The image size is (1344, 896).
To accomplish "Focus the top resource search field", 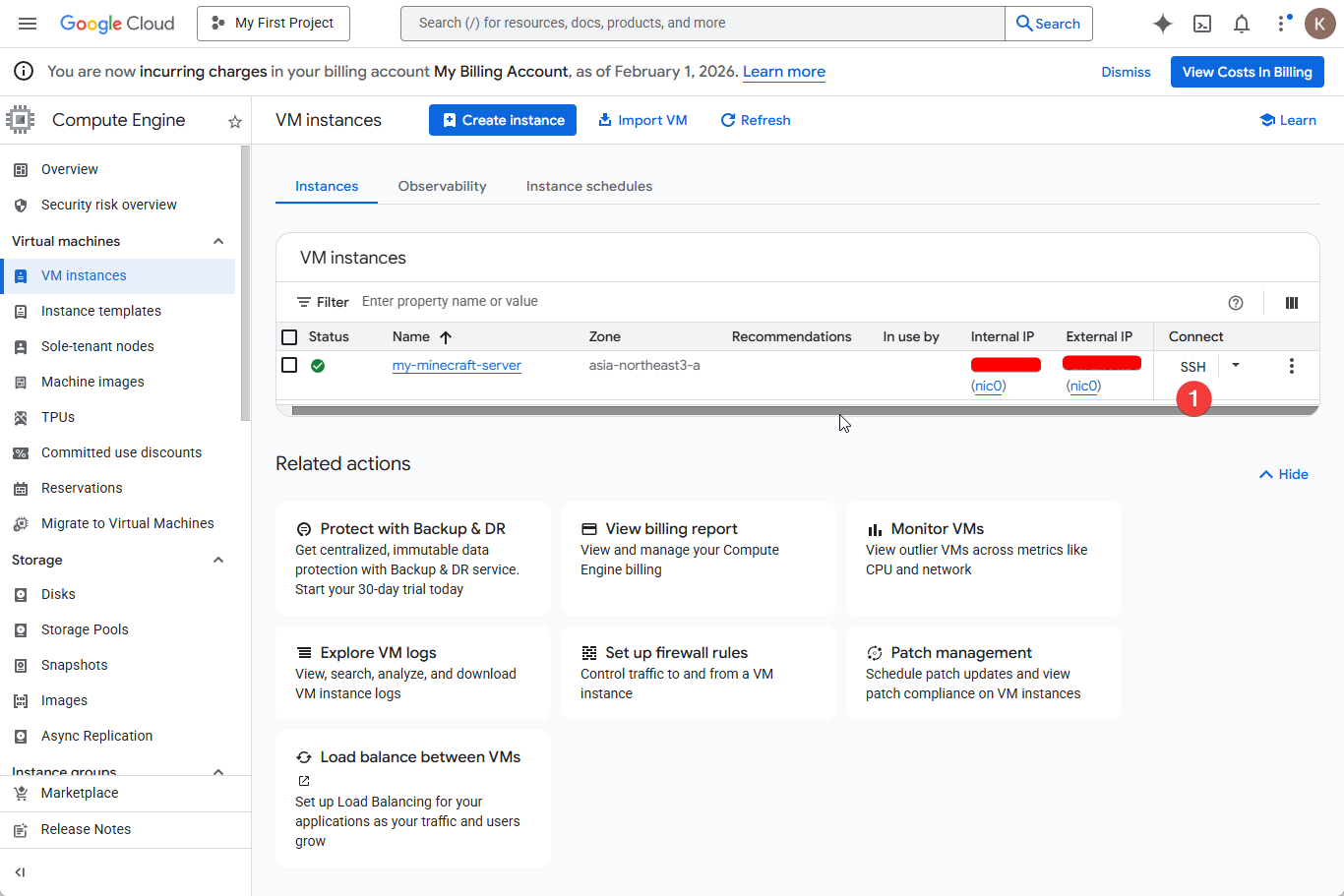I will (x=703, y=24).
